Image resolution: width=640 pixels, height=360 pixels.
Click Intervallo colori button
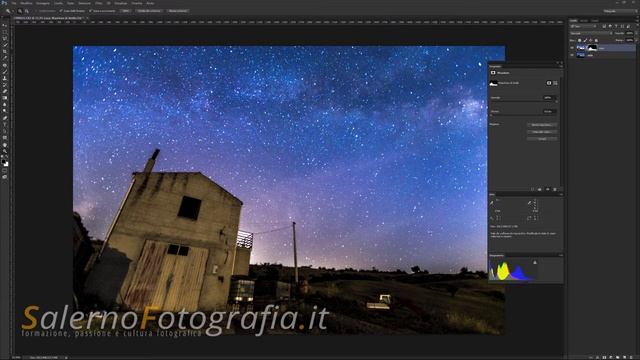tap(542, 132)
